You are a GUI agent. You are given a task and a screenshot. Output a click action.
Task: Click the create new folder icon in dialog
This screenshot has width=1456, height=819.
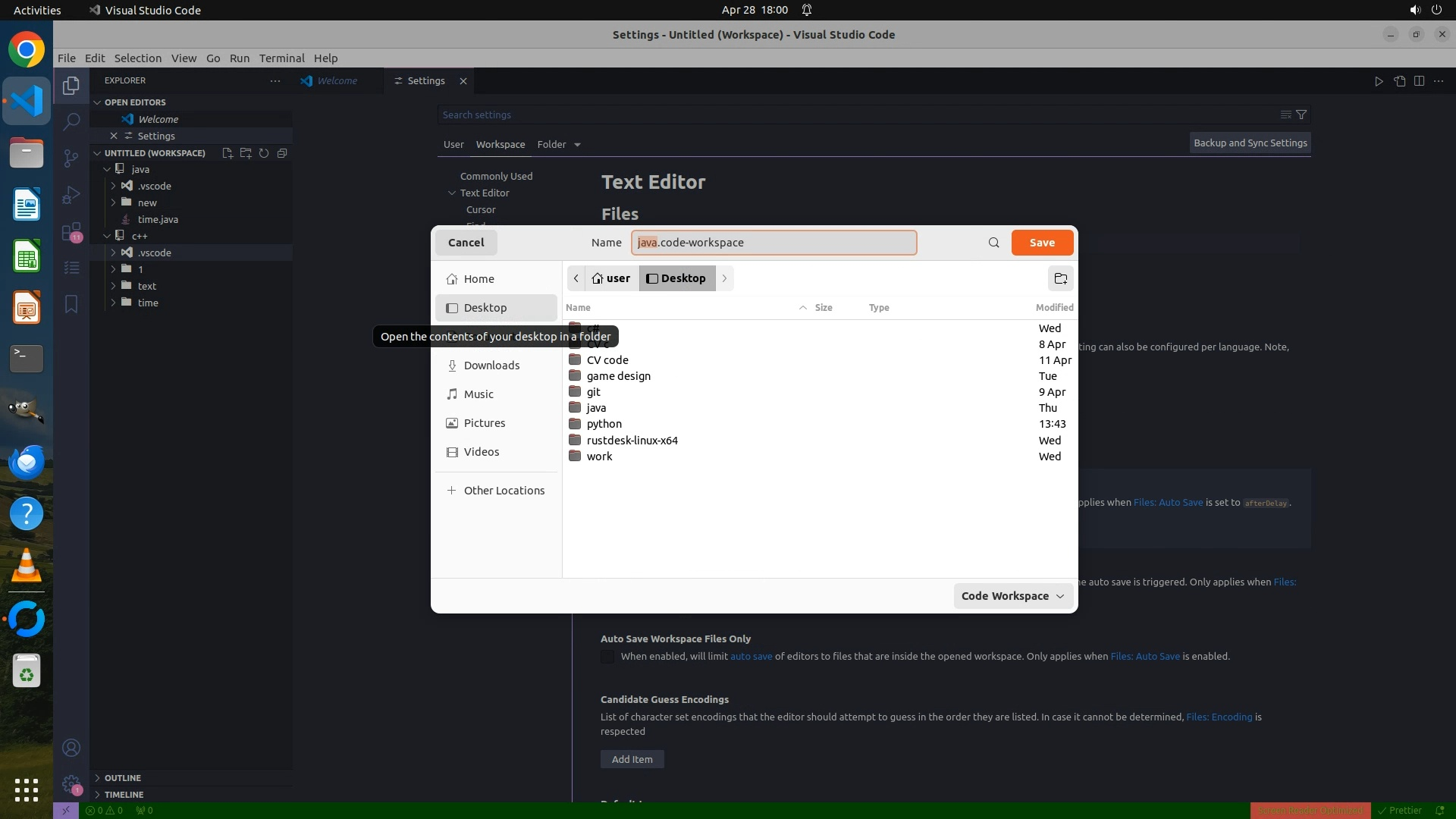(1060, 278)
